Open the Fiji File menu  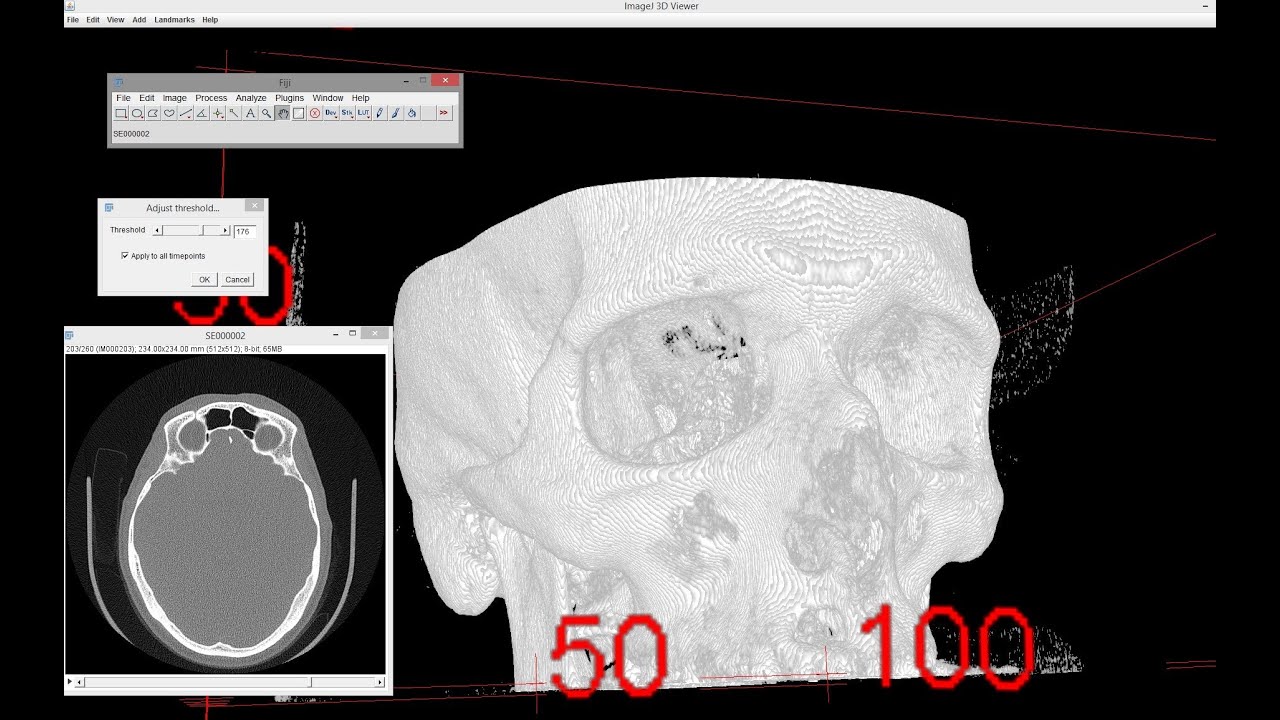[123, 98]
